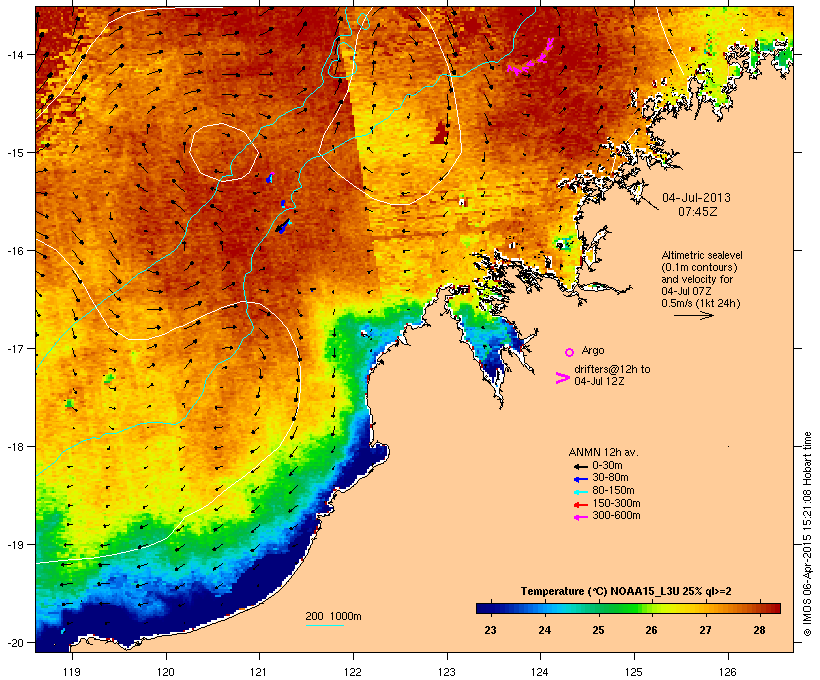Click the dark red patch near 123E 14.8S
Viewport: 820px width, 680px height.
tap(440, 133)
